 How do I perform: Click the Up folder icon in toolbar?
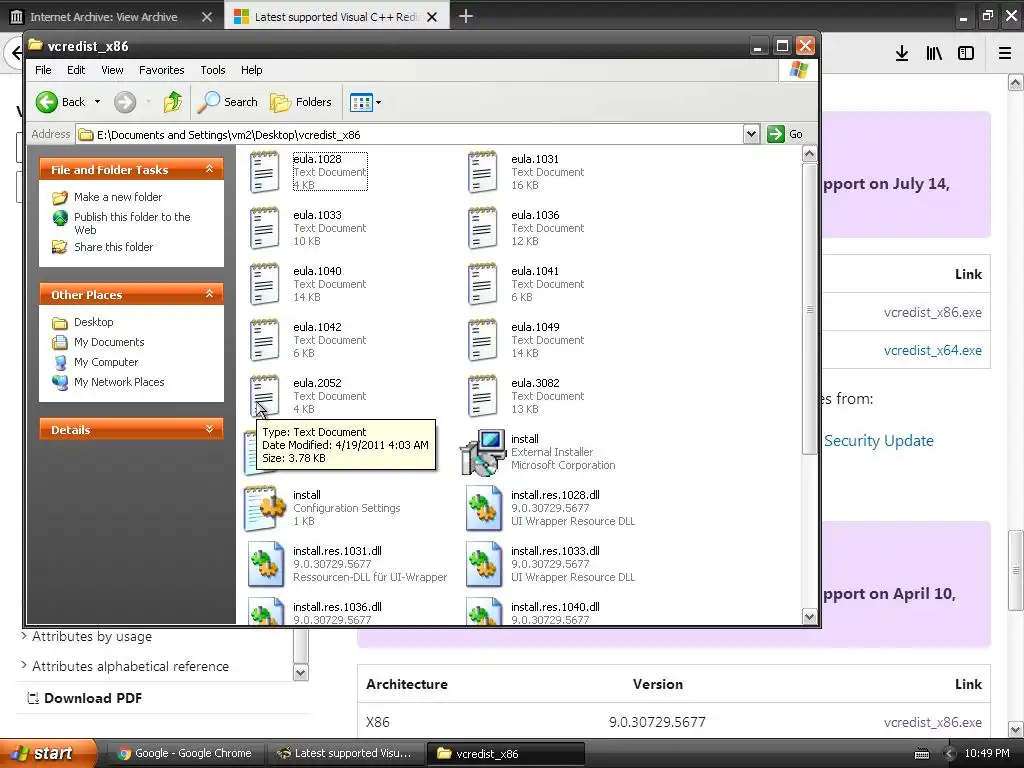(x=173, y=102)
